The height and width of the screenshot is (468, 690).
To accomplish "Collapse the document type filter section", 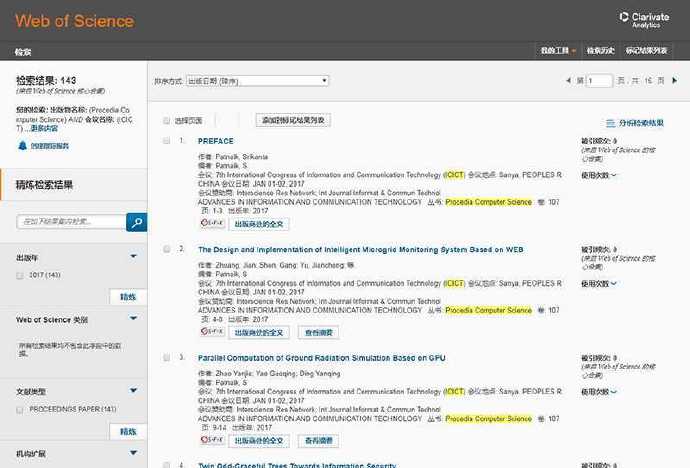I will [x=133, y=390].
